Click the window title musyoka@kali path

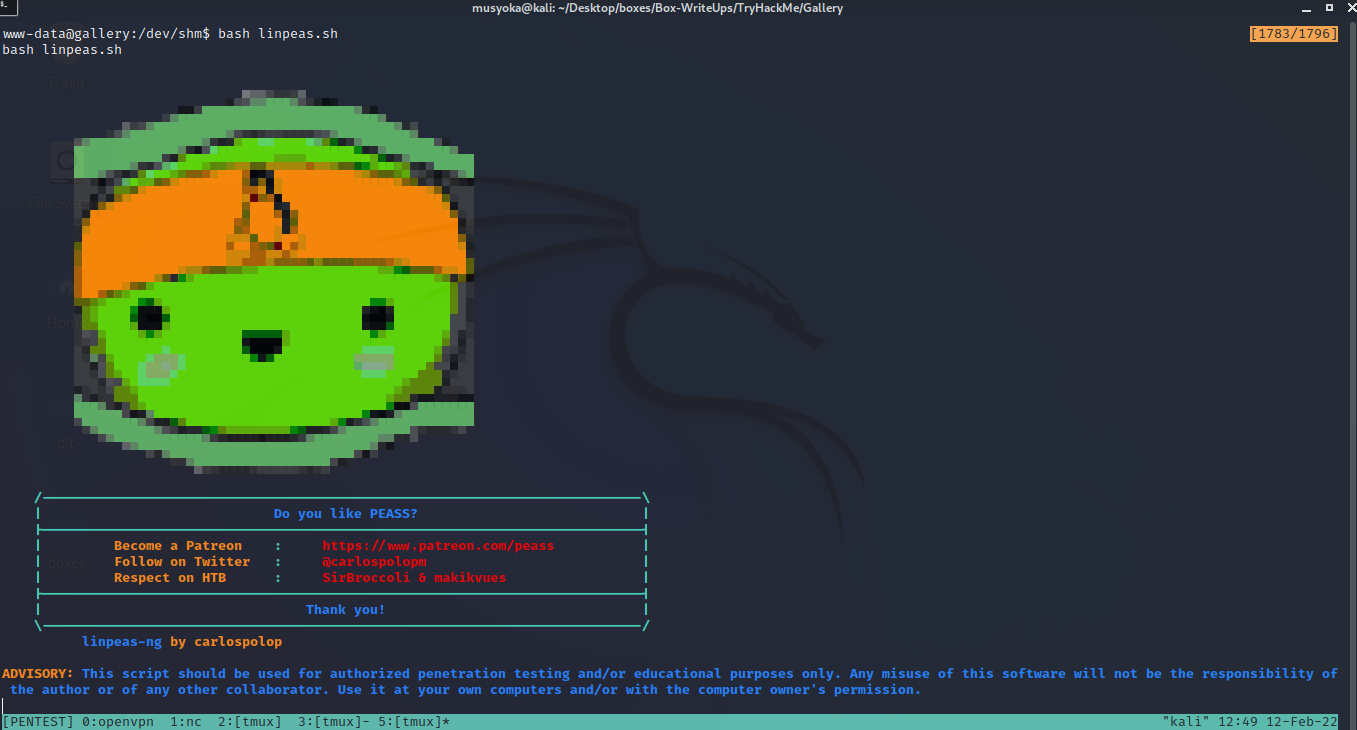[657, 8]
